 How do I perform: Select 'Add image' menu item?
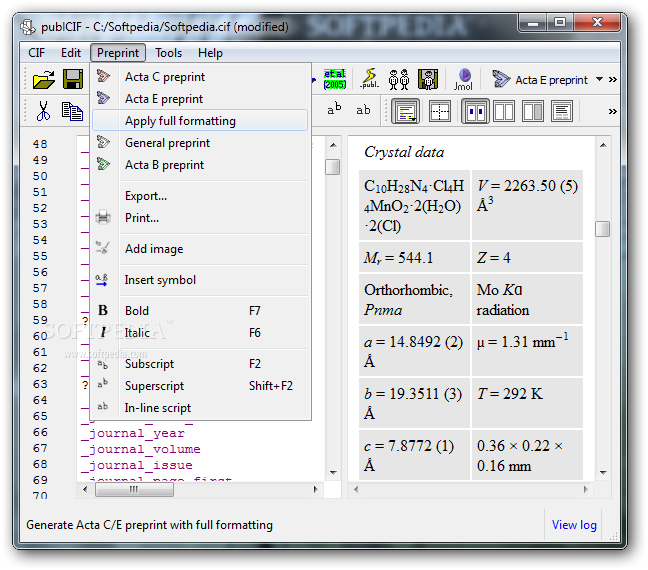[x=200, y=249]
